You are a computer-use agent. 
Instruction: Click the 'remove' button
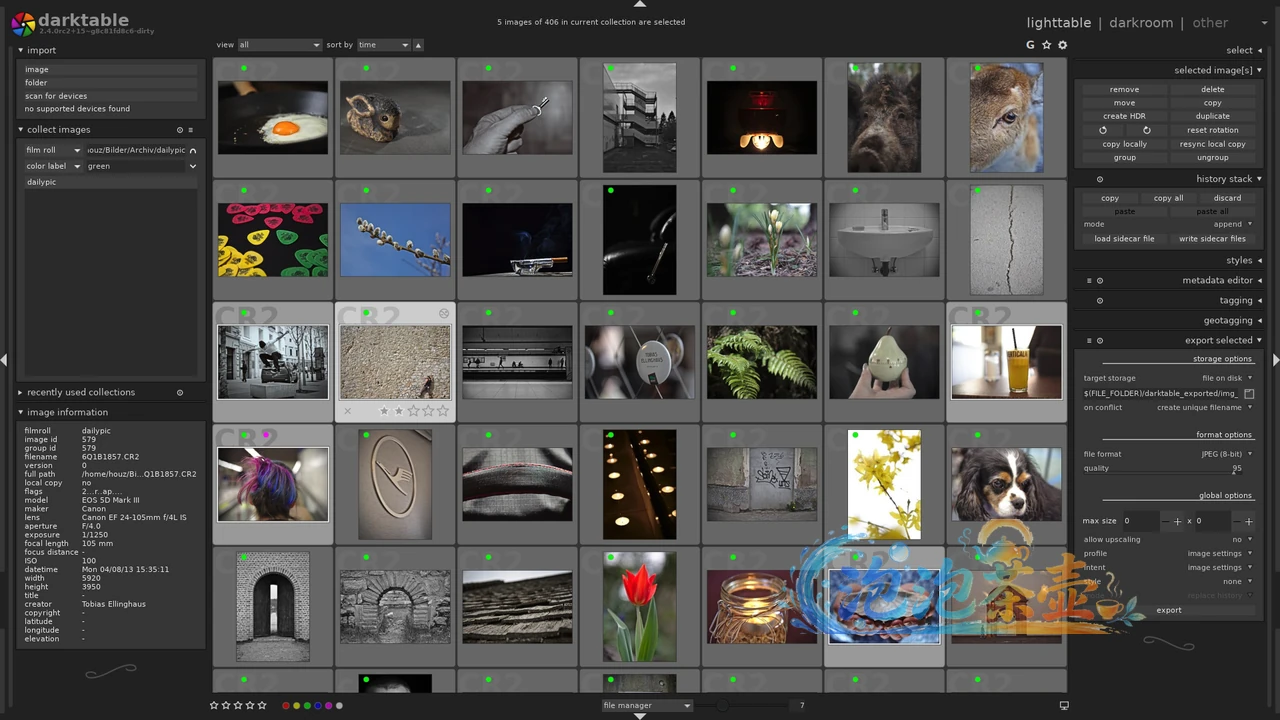coord(1124,89)
